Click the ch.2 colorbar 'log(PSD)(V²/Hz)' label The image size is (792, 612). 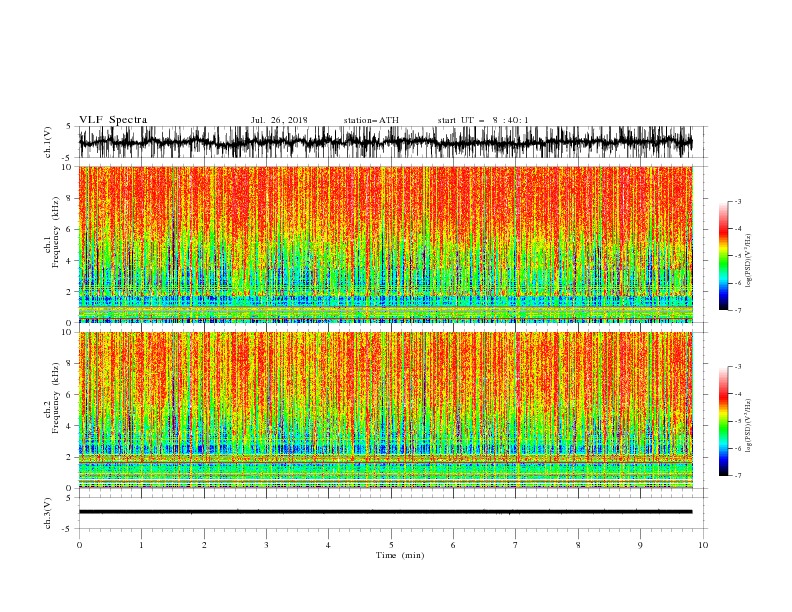click(x=749, y=425)
